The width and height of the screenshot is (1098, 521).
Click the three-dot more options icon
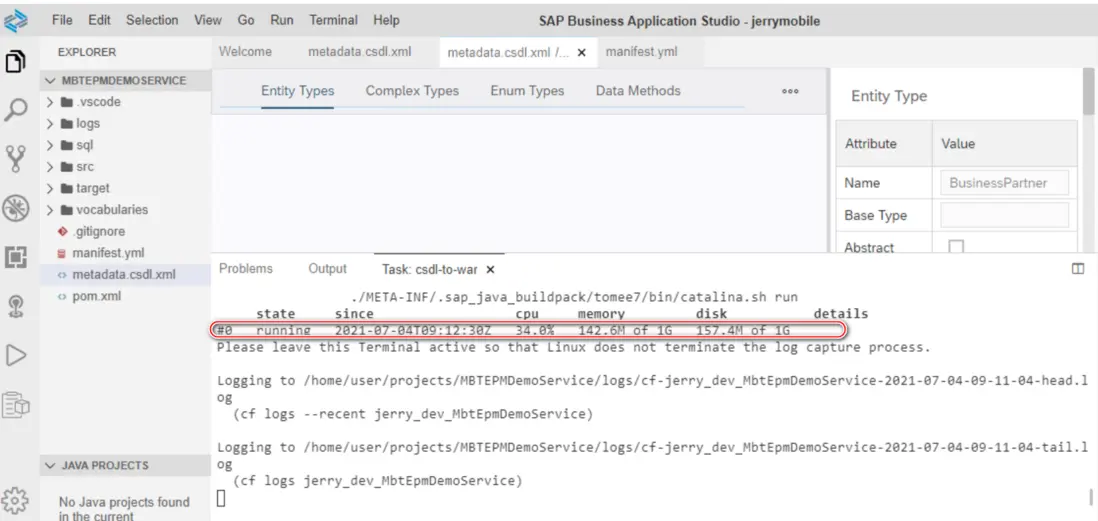pos(790,91)
